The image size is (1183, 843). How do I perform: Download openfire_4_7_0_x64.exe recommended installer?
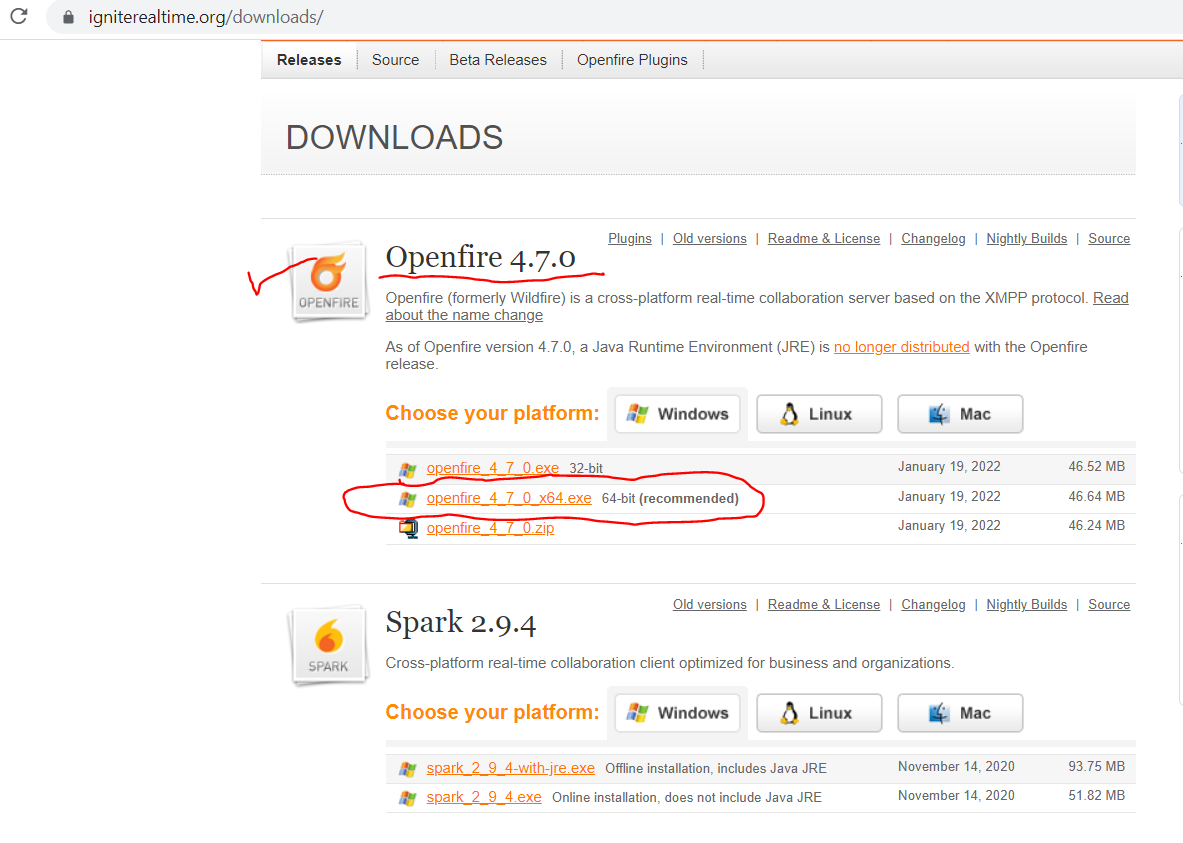pyautogui.click(x=509, y=498)
